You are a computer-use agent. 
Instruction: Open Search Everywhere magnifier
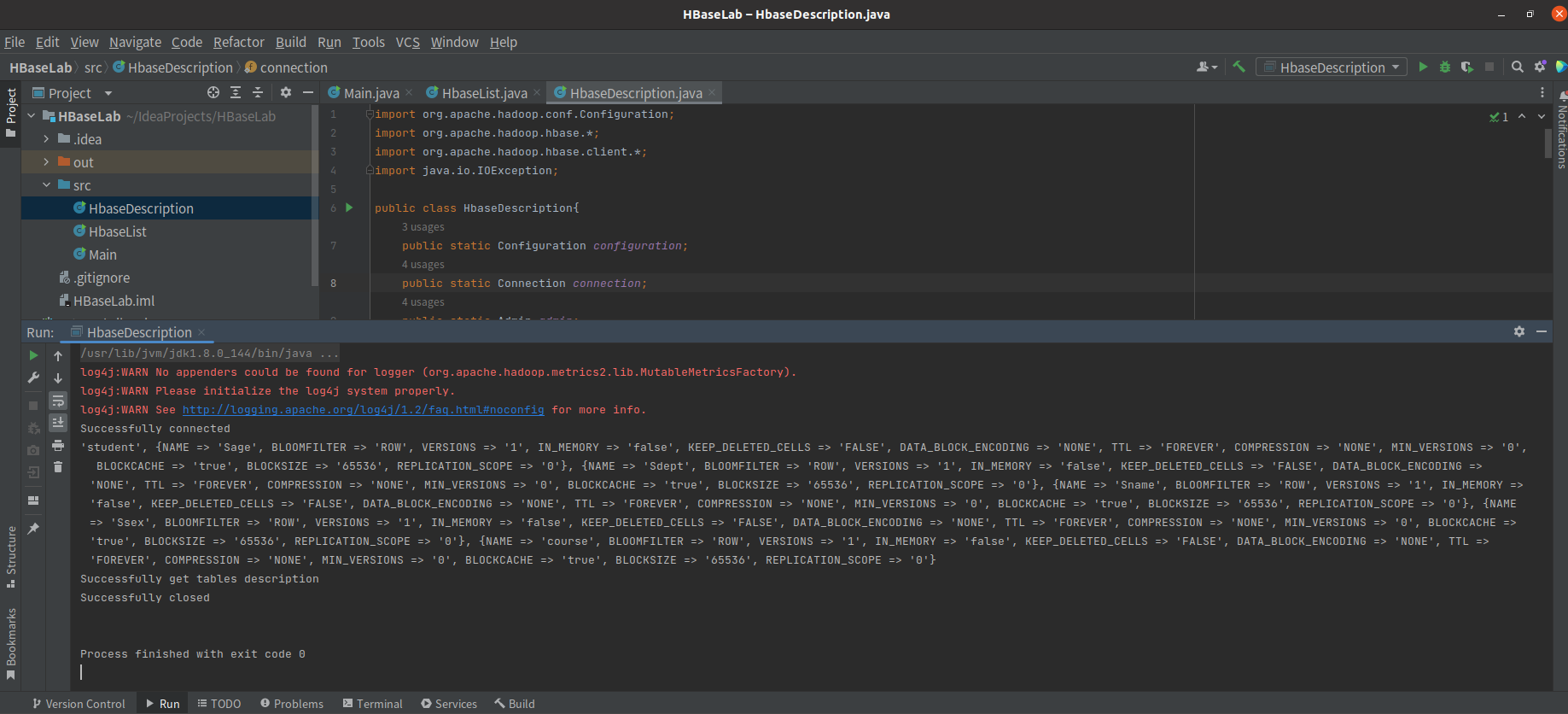click(1518, 67)
